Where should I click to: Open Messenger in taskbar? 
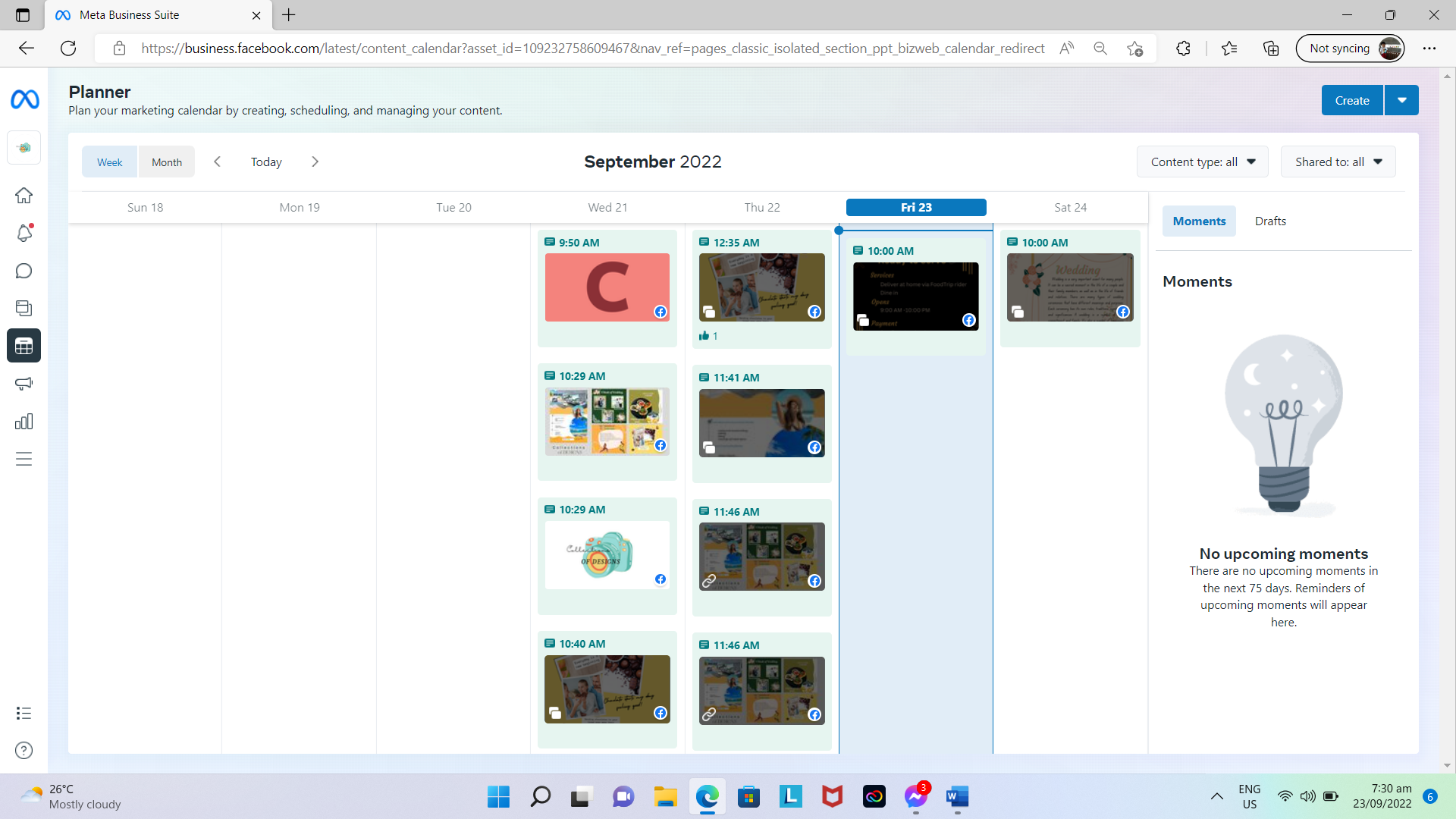pos(916,796)
